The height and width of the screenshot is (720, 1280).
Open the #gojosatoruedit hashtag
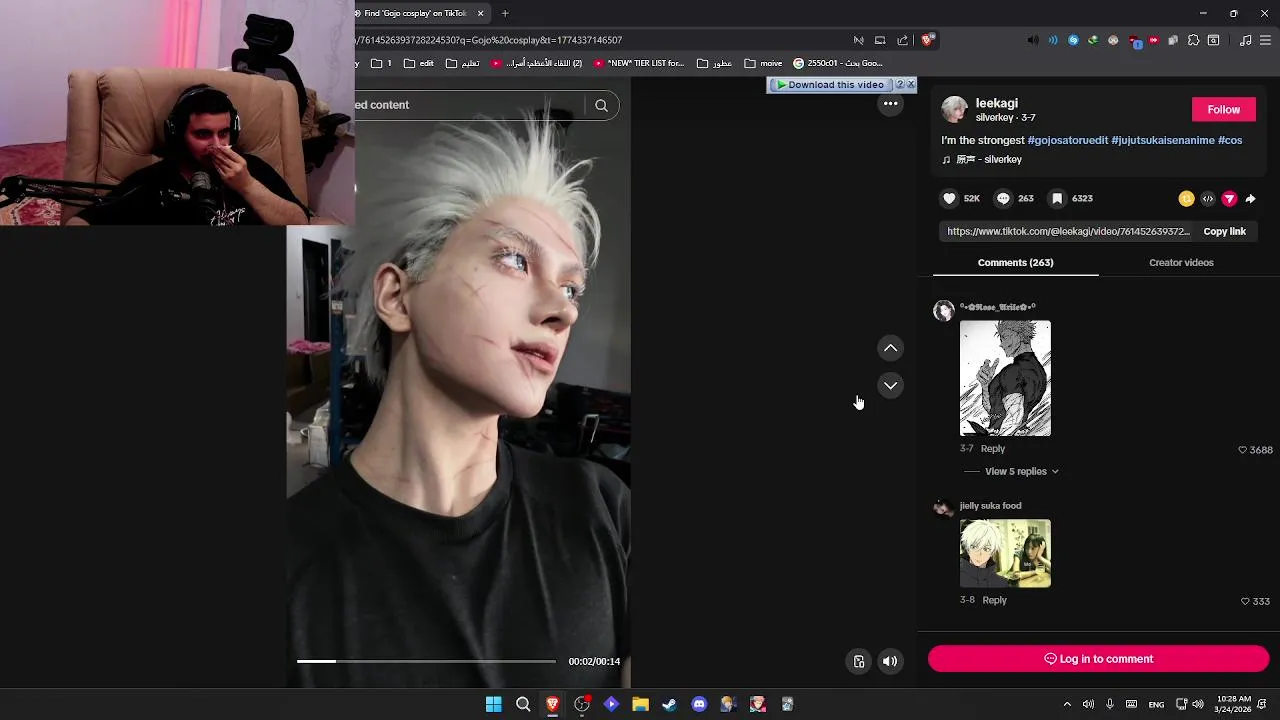[x=1067, y=140]
